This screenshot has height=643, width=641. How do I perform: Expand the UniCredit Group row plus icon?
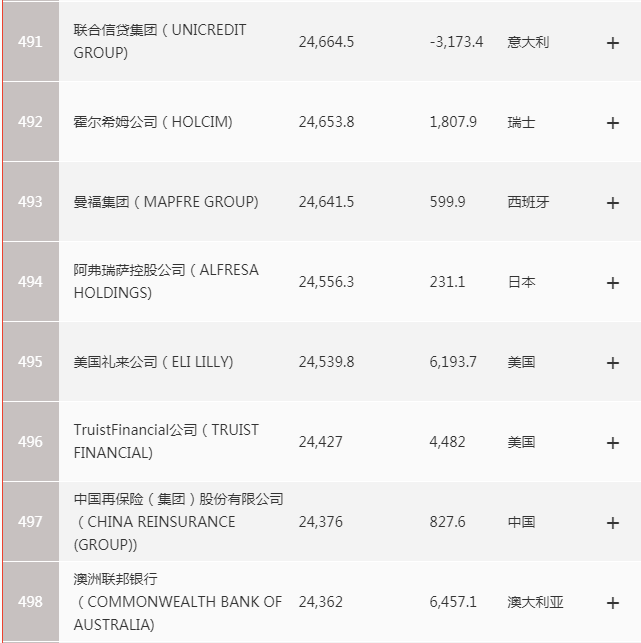click(613, 42)
